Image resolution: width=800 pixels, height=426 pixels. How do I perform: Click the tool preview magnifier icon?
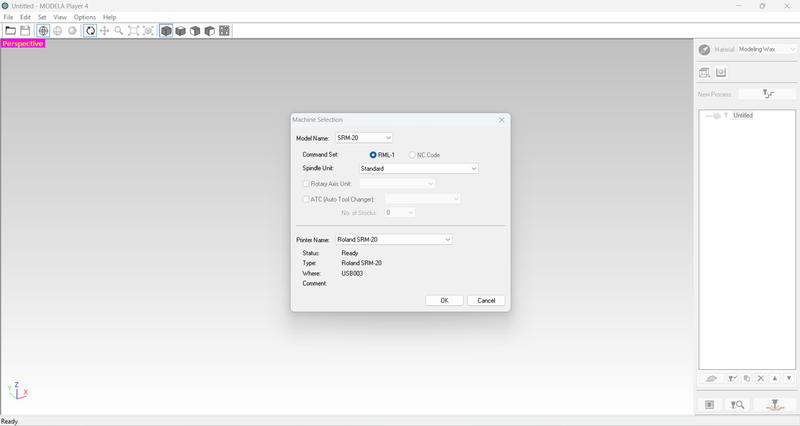tap(737, 405)
